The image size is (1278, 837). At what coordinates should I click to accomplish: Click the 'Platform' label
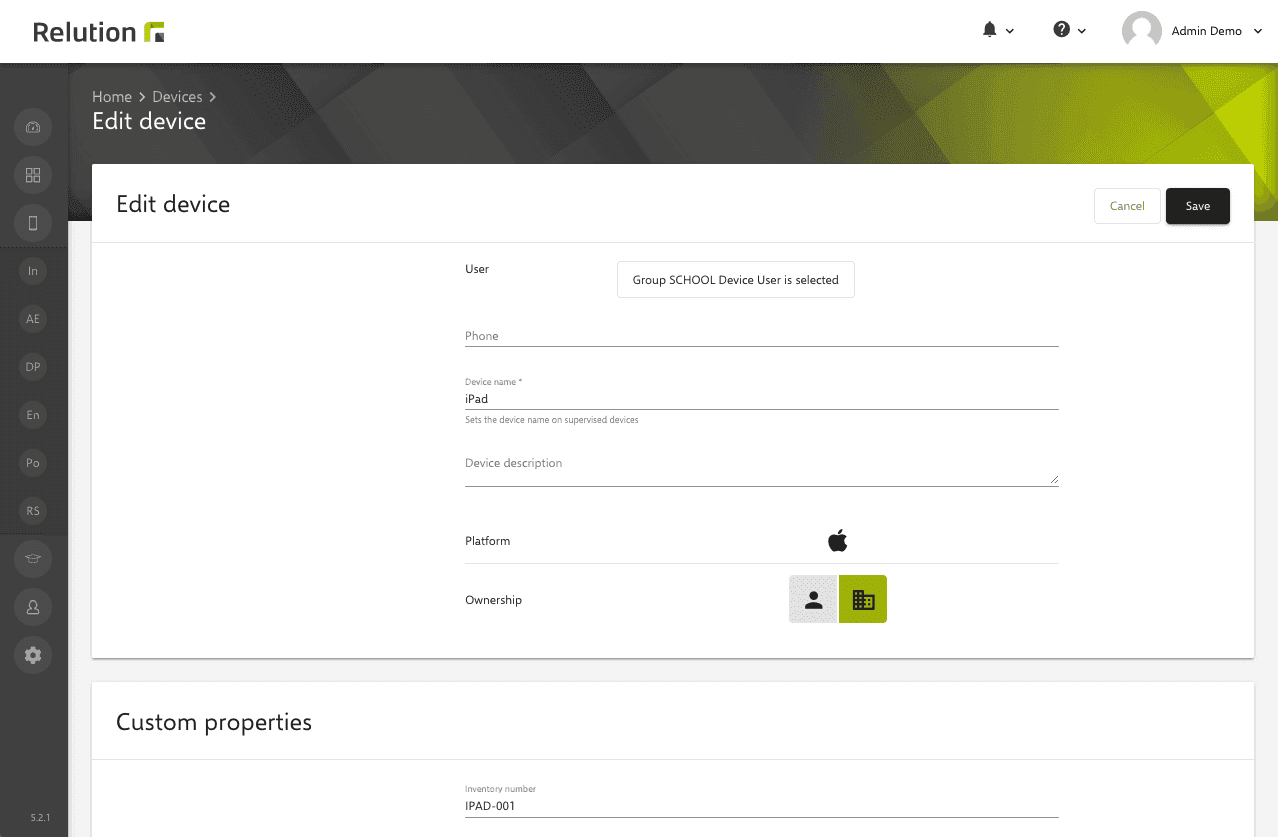tap(487, 541)
